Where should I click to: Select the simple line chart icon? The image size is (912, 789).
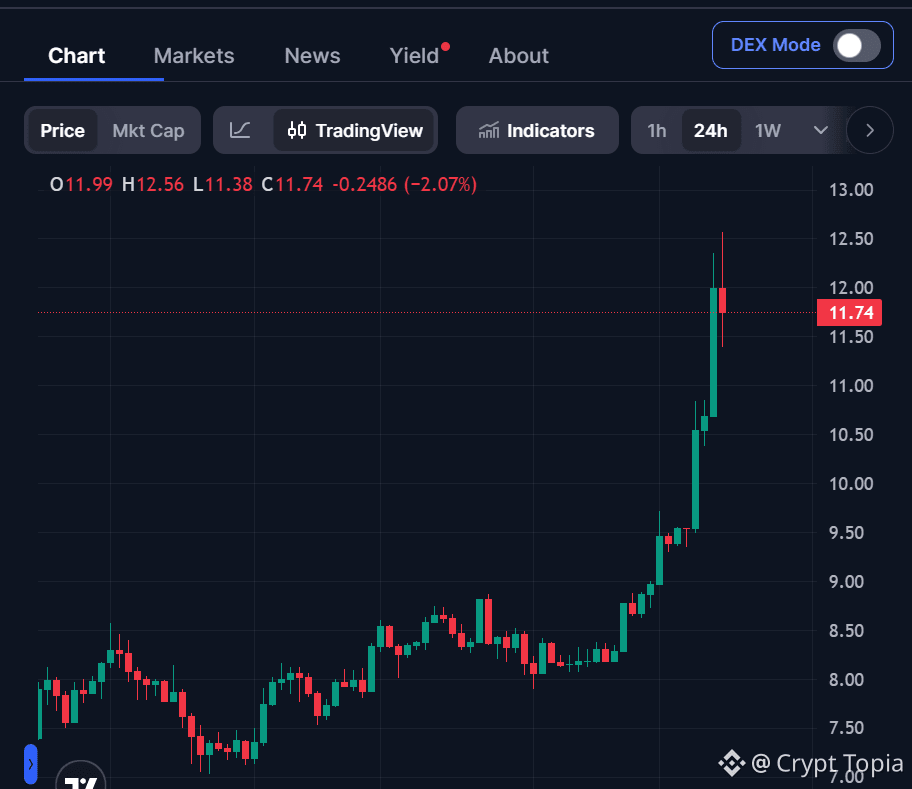[x=240, y=130]
